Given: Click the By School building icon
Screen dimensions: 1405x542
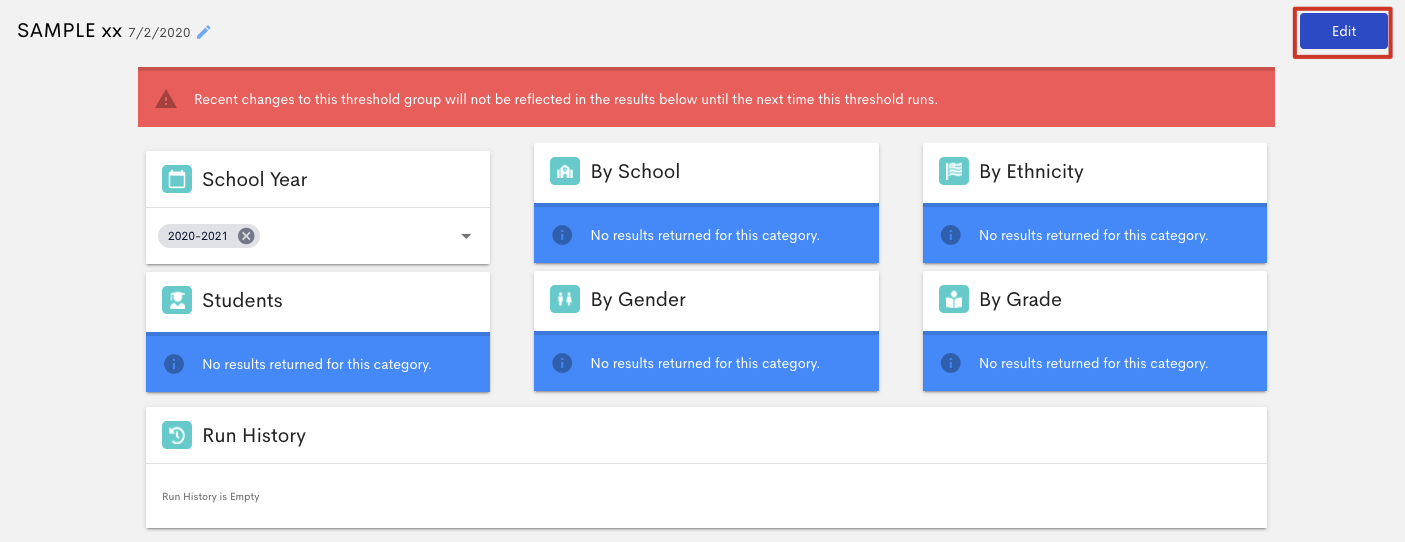Looking at the screenshot, I should point(565,171).
